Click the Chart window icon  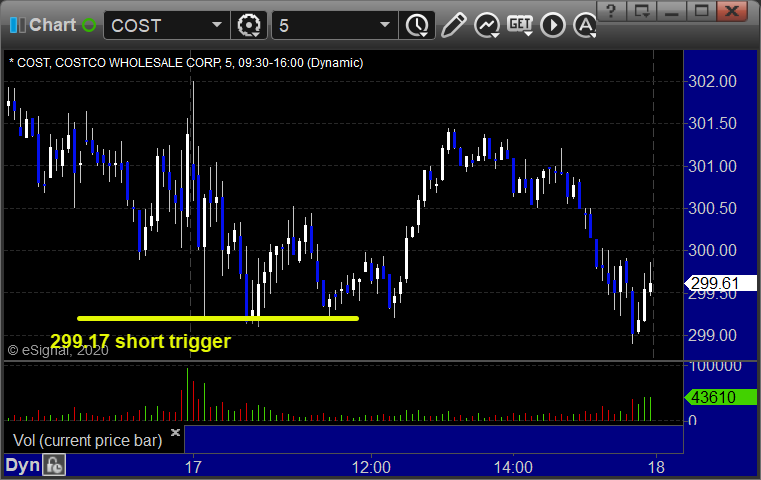tap(17, 25)
